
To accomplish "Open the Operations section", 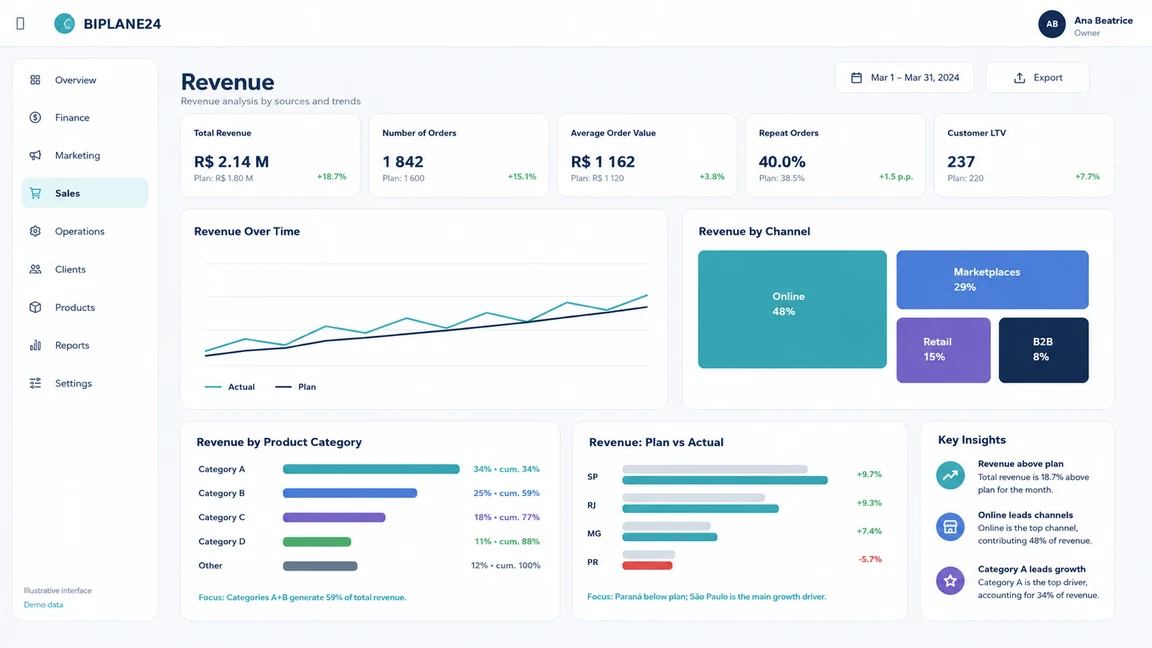I will tap(84, 231).
